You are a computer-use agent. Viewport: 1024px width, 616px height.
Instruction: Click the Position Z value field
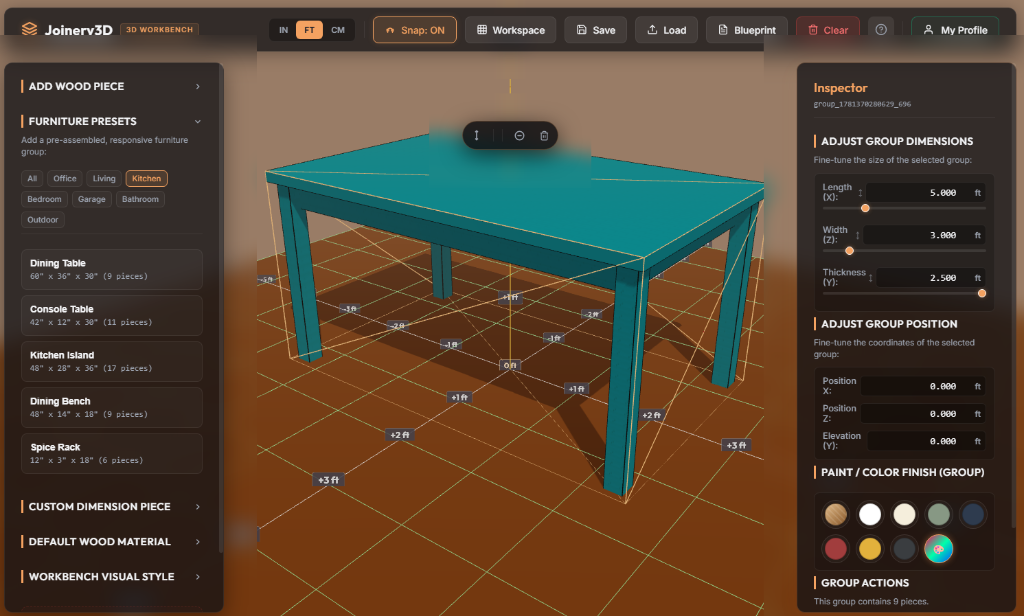[923, 414]
